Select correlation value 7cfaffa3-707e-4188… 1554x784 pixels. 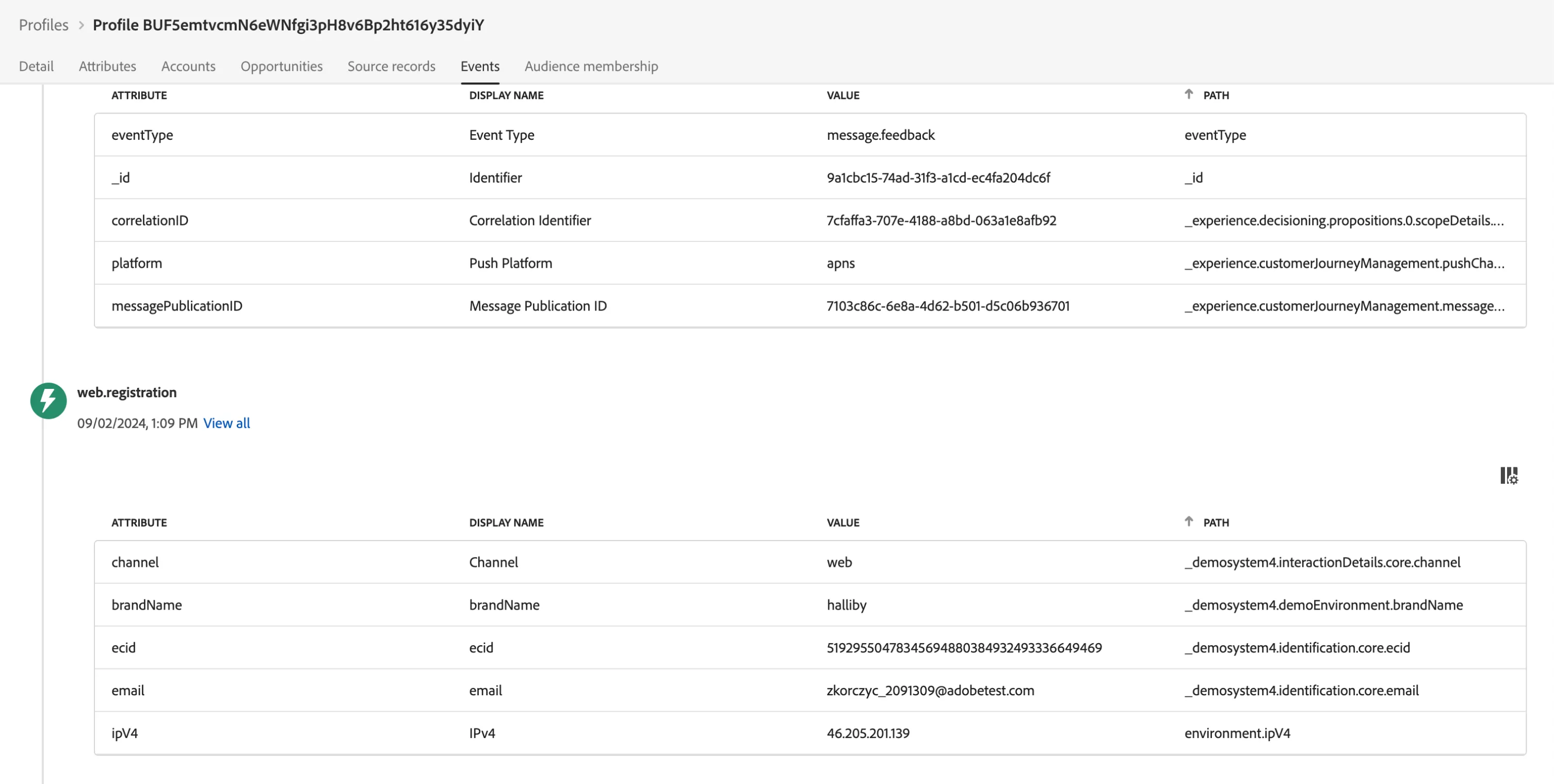point(941,221)
